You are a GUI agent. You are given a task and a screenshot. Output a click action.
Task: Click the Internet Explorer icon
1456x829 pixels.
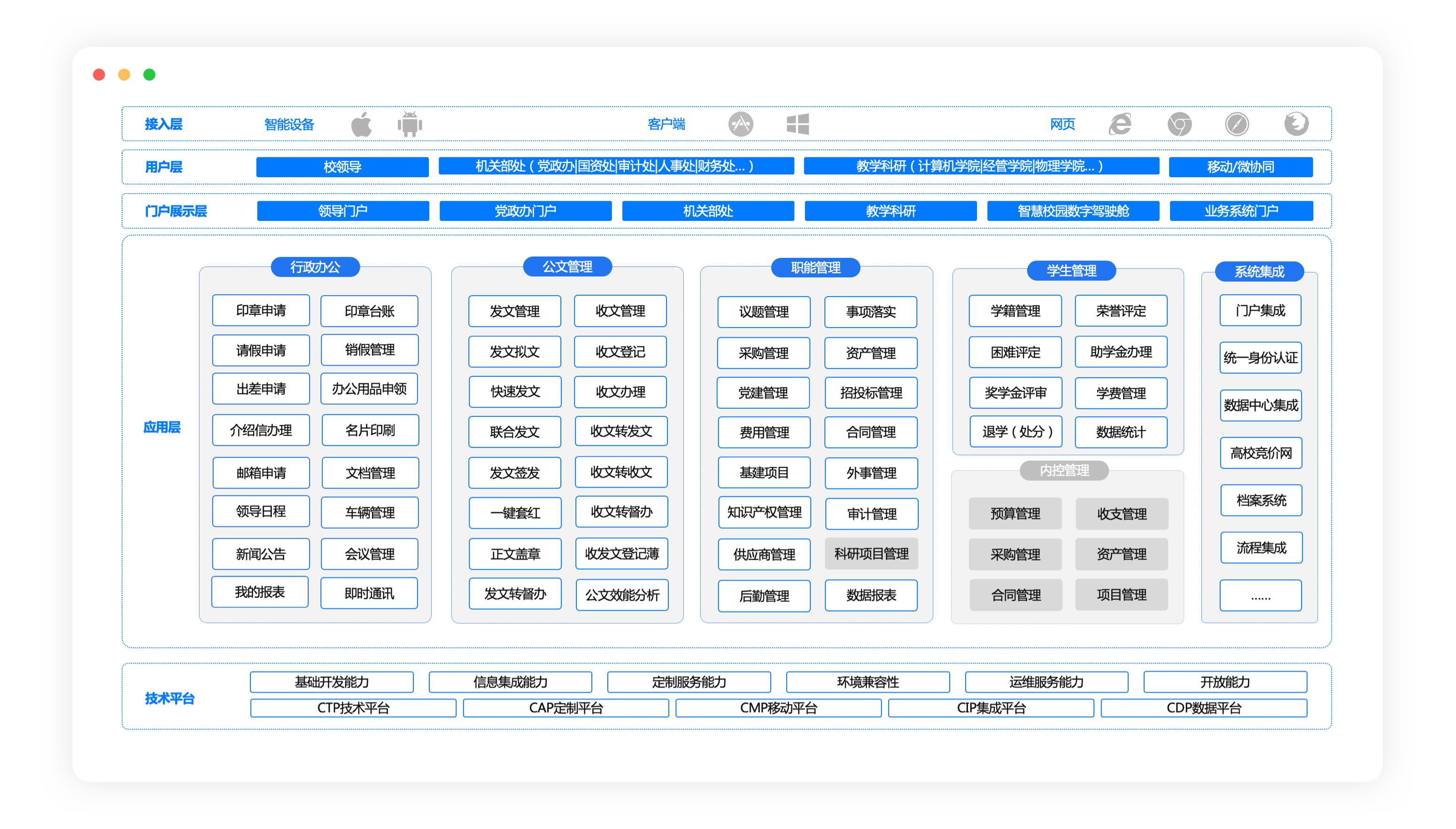(x=1120, y=124)
